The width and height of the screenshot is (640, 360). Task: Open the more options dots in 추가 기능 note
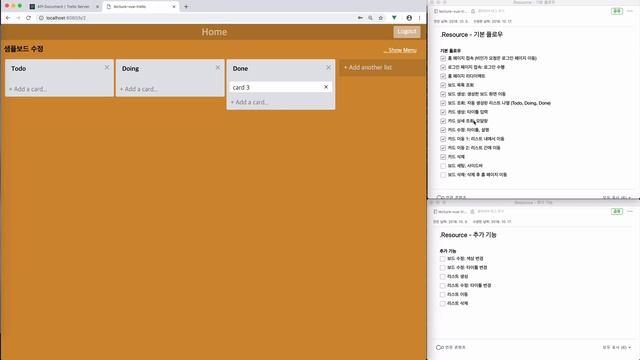point(630,211)
